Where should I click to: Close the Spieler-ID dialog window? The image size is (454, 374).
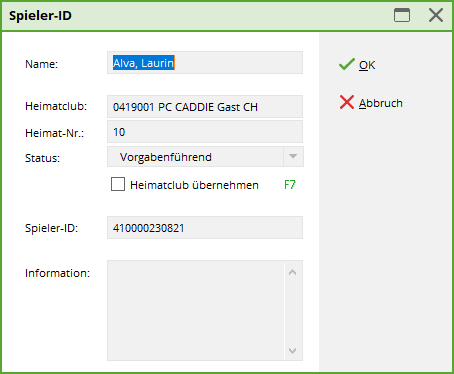tap(436, 15)
